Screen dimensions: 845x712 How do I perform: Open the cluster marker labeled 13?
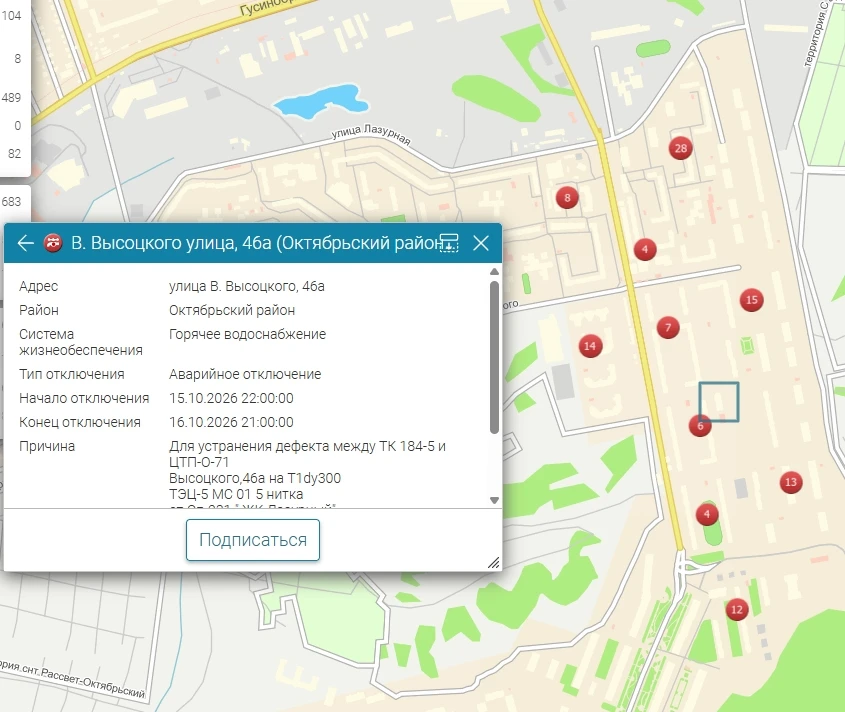coord(791,482)
